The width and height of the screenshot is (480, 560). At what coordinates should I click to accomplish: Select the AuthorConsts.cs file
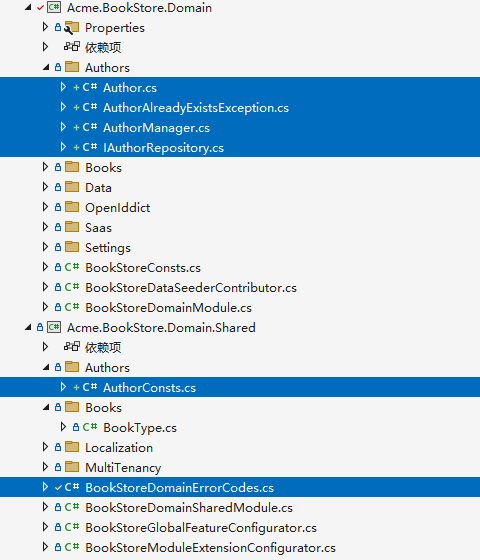150,388
